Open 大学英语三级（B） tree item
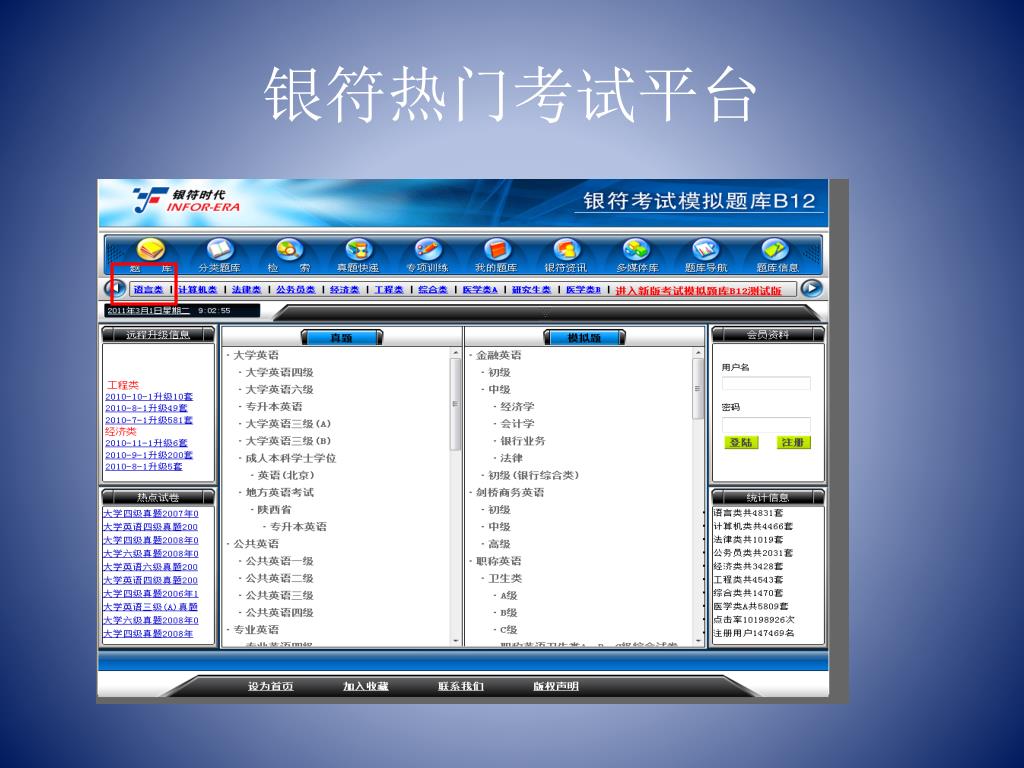Image resolution: width=1024 pixels, height=768 pixels. (288, 441)
